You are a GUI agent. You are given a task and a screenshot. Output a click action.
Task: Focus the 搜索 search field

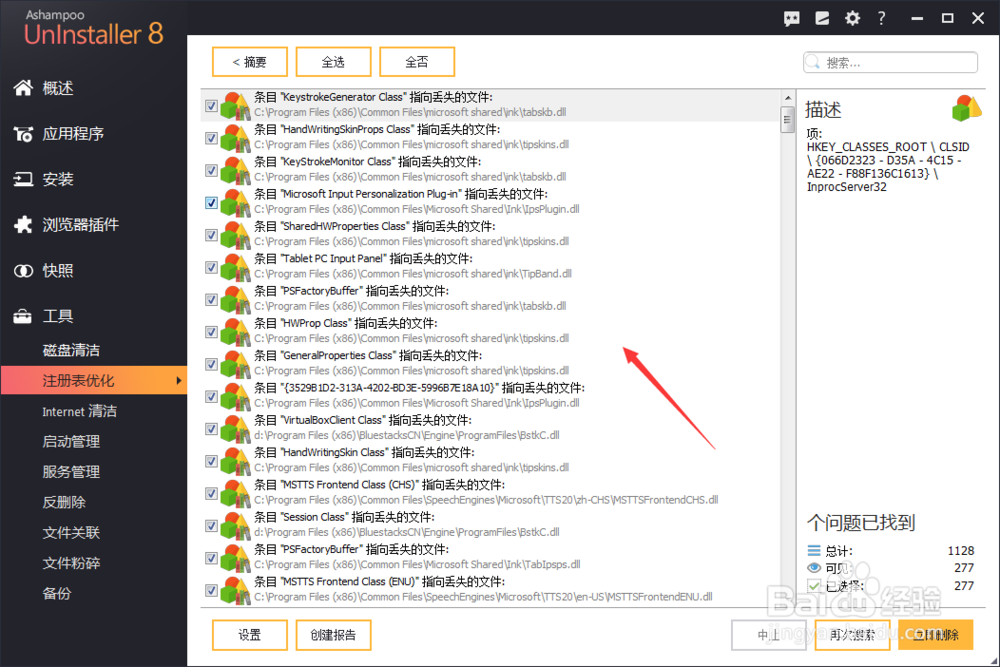(890, 62)
